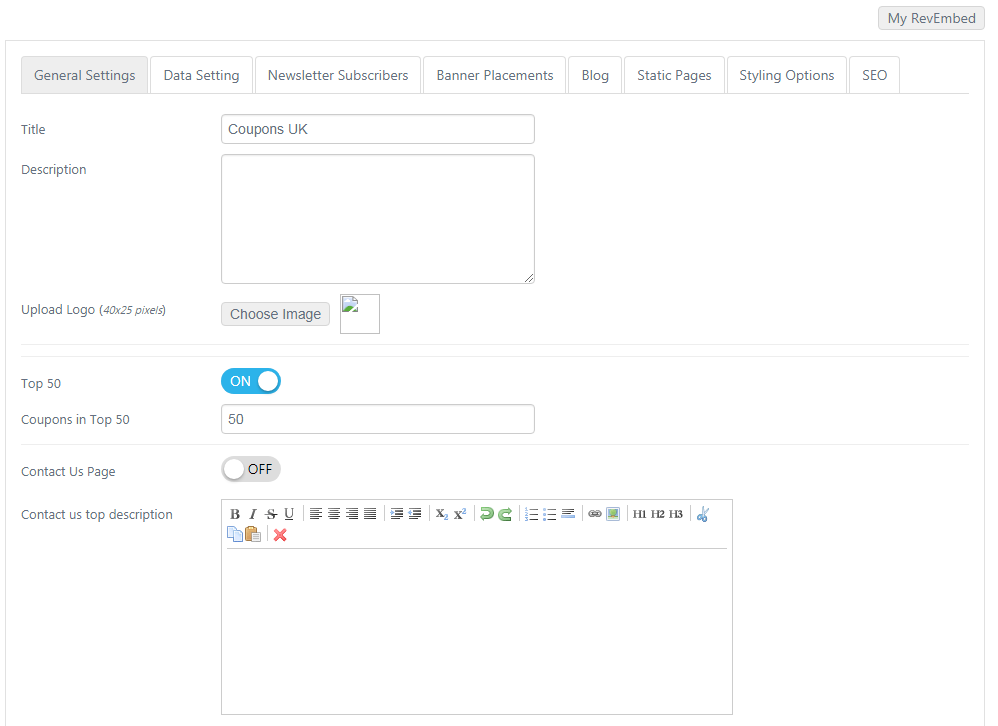
Task: Click the logo preview thumbnail
Action: [x=360, y=314]
